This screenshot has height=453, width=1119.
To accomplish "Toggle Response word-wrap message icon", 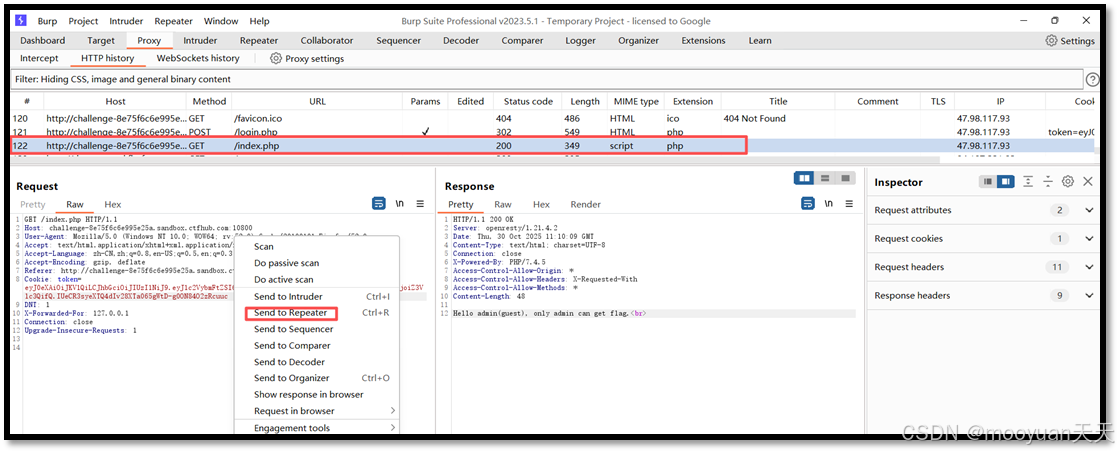I will coord(807,203).
